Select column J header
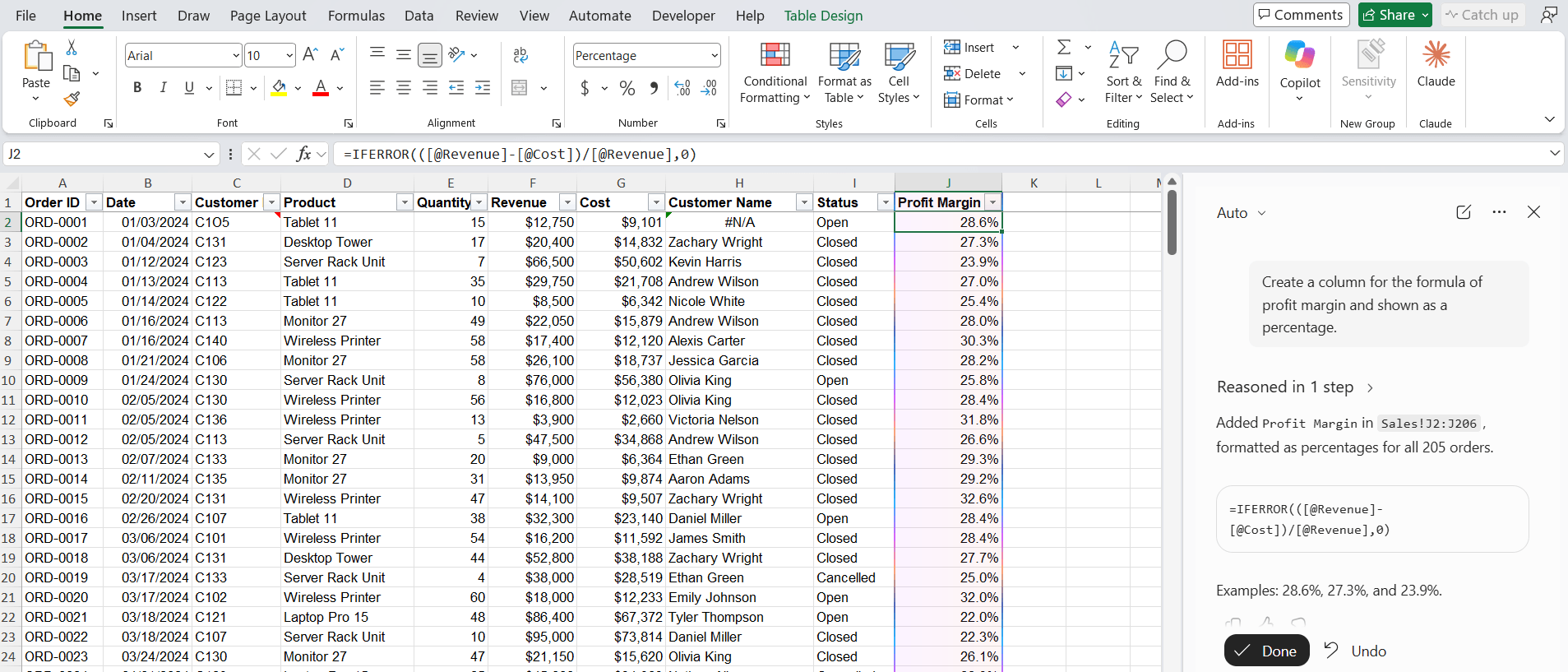Screen dimensions: 1568x672 (x=948, y=183)
